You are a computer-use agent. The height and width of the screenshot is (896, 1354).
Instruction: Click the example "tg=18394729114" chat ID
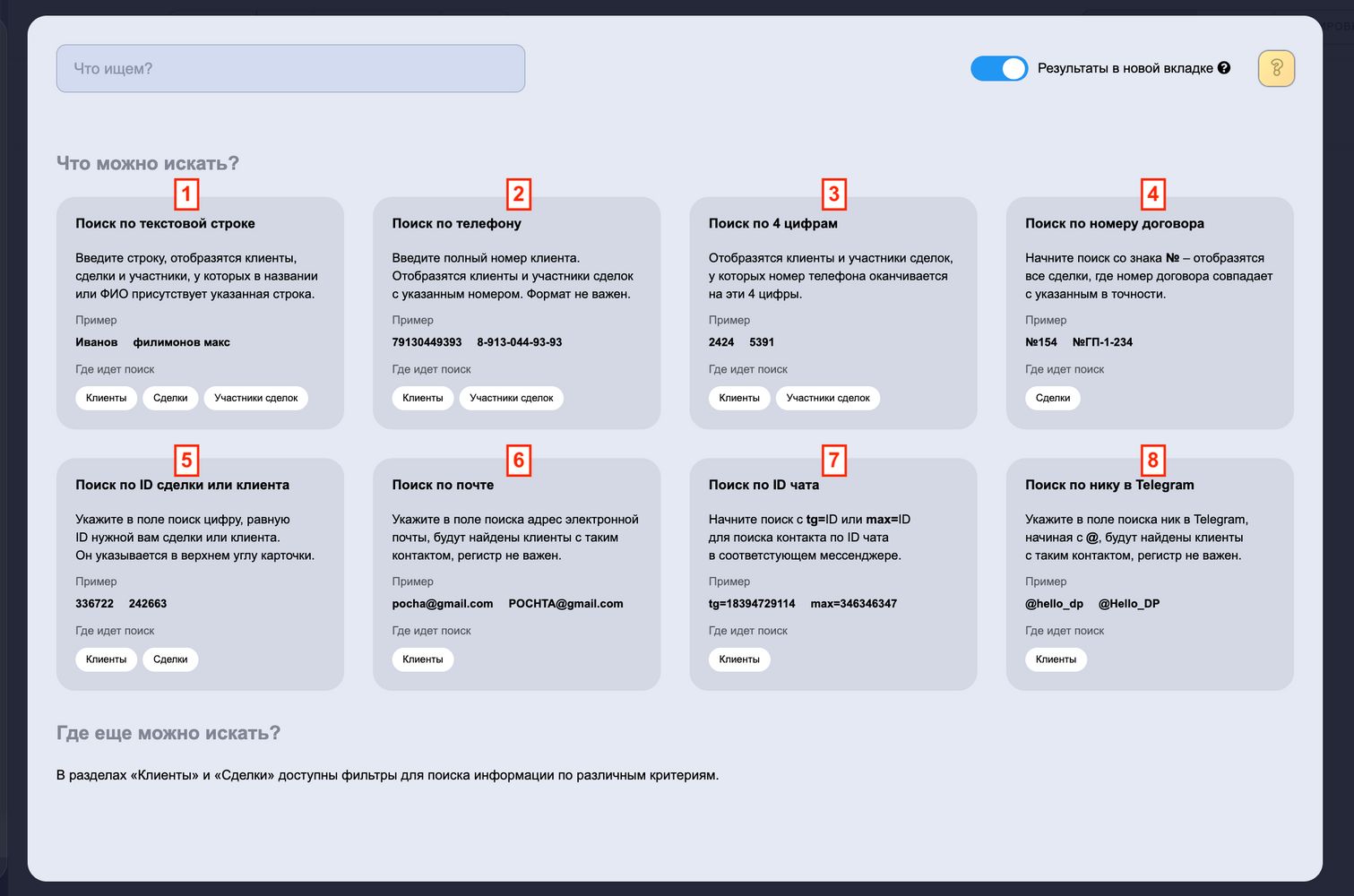click(x=752, y=604)
